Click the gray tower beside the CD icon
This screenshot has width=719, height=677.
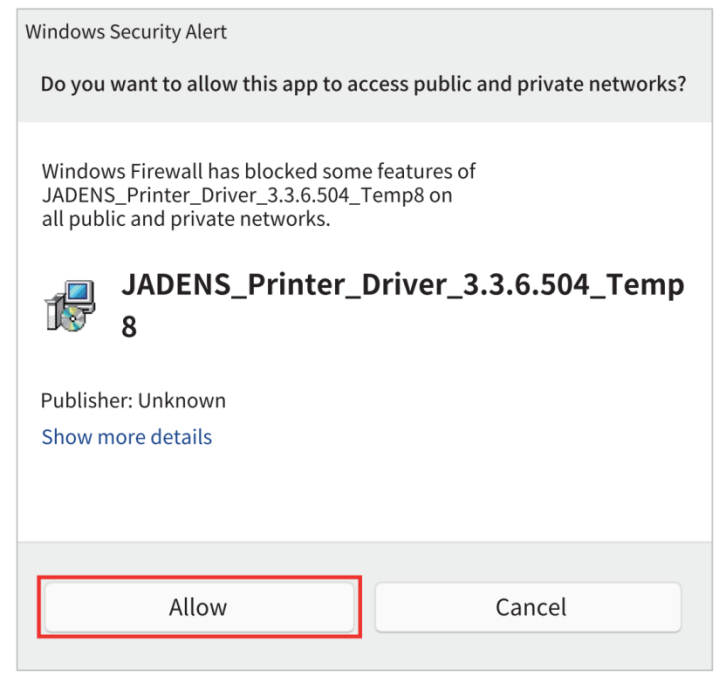[x=52, y=312]
